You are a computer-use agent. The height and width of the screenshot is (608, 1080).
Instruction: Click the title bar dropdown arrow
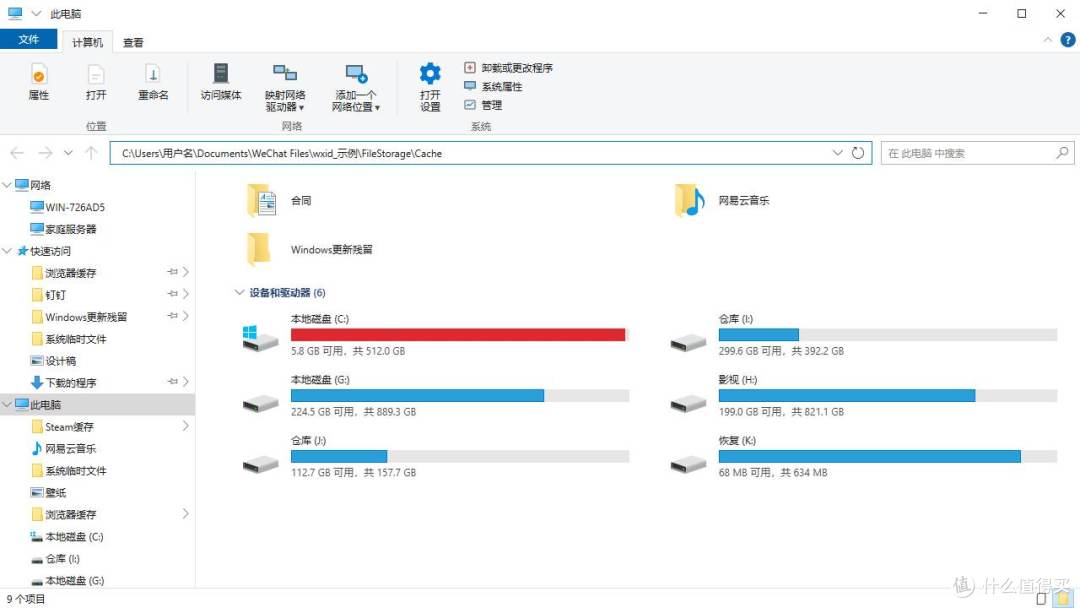click(37, 13)
